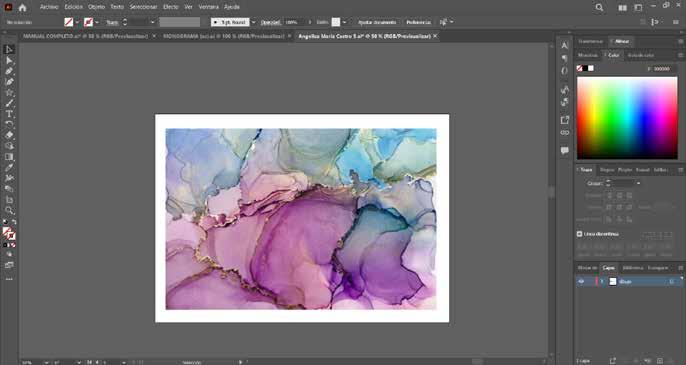This screenshot has width=686, height=365.
Task: Open Grosor dropdown in Trazo panel
Action: [638, 183]
